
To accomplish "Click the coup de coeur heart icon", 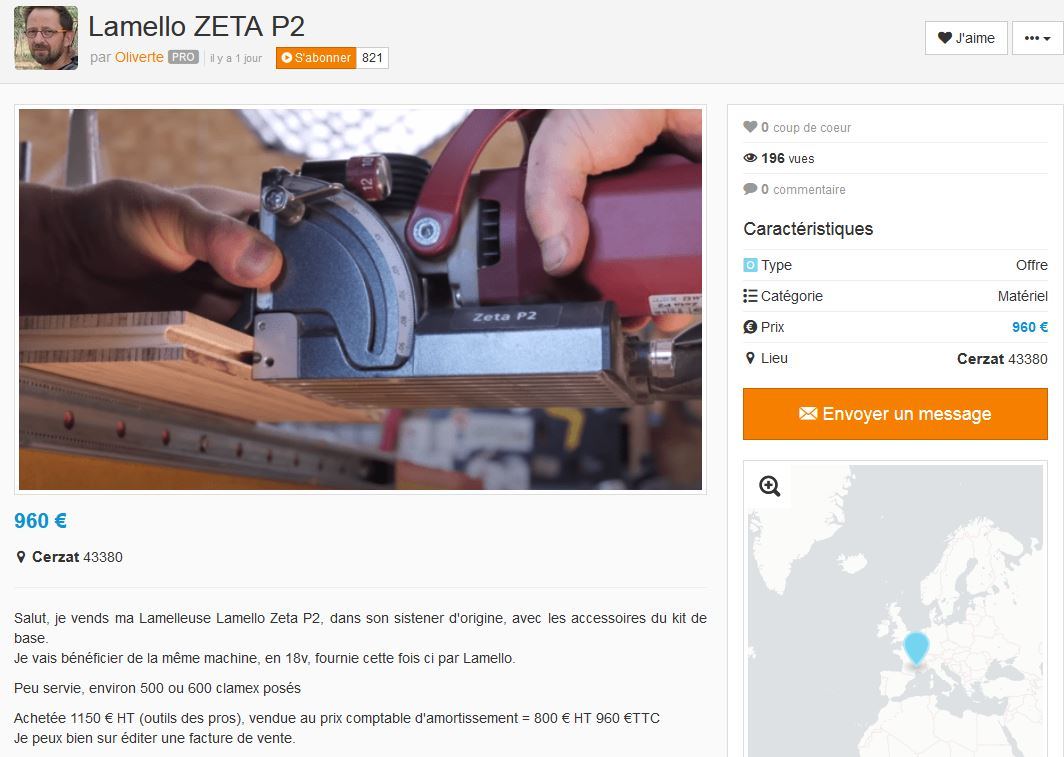I will pyautogui.click(x=750, y=127).
